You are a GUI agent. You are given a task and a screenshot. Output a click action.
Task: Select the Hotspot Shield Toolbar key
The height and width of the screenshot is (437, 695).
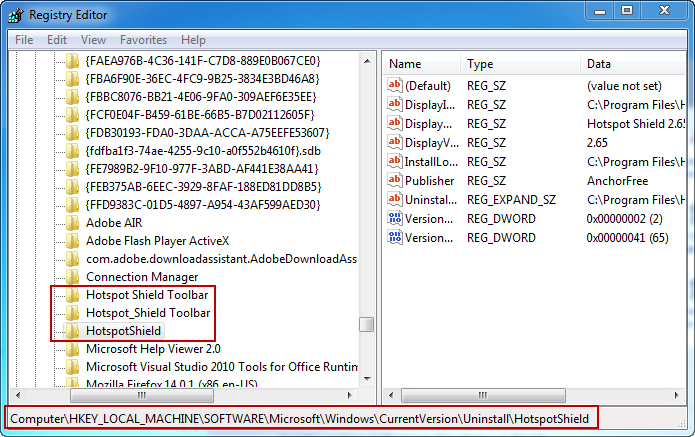tap(147, 295)
